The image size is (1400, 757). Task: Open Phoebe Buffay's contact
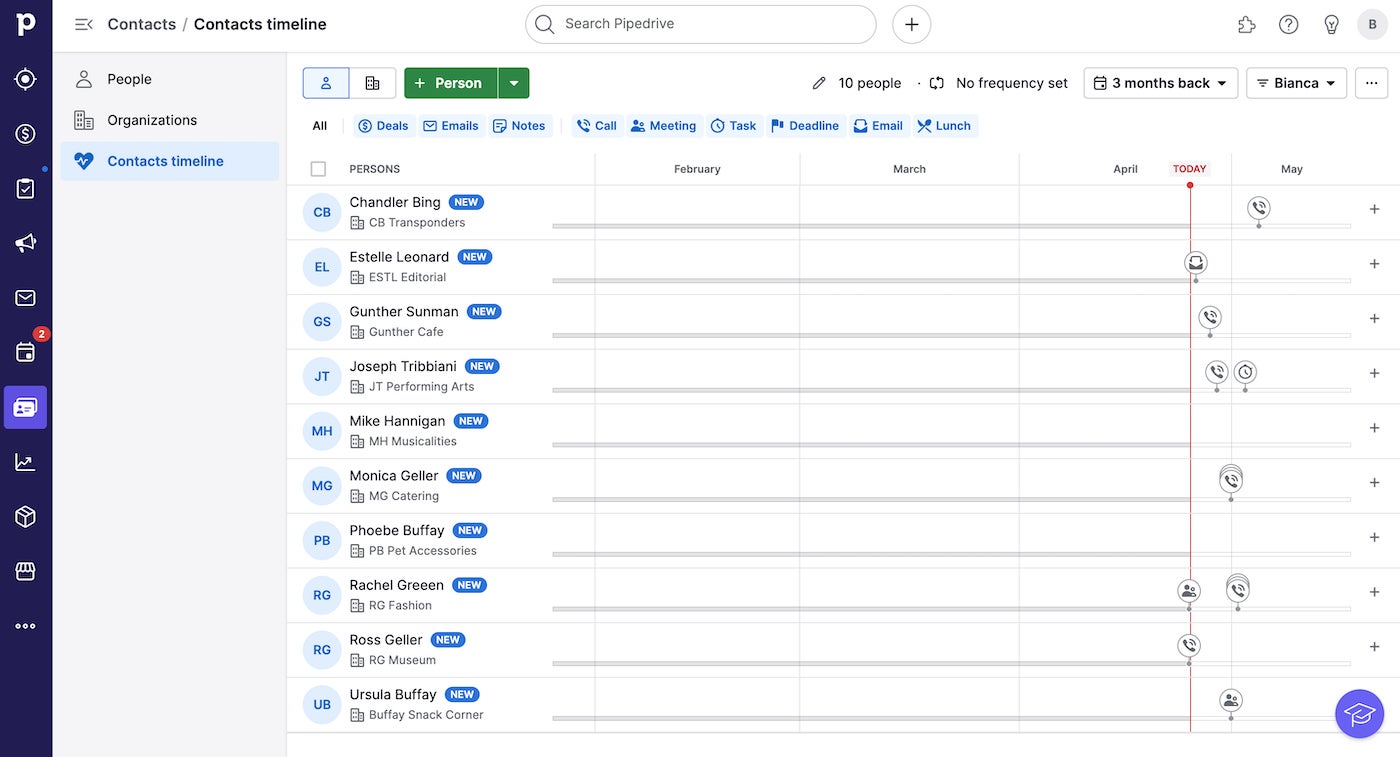(x=397, y=530)
